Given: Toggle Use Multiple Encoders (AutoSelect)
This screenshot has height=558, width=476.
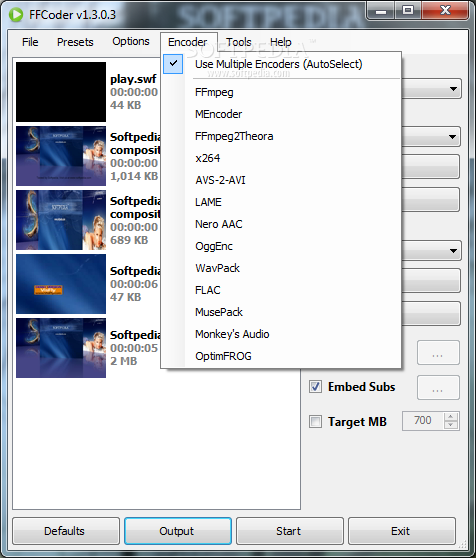Looking at the screenshot, I should (x=281, y=64).
